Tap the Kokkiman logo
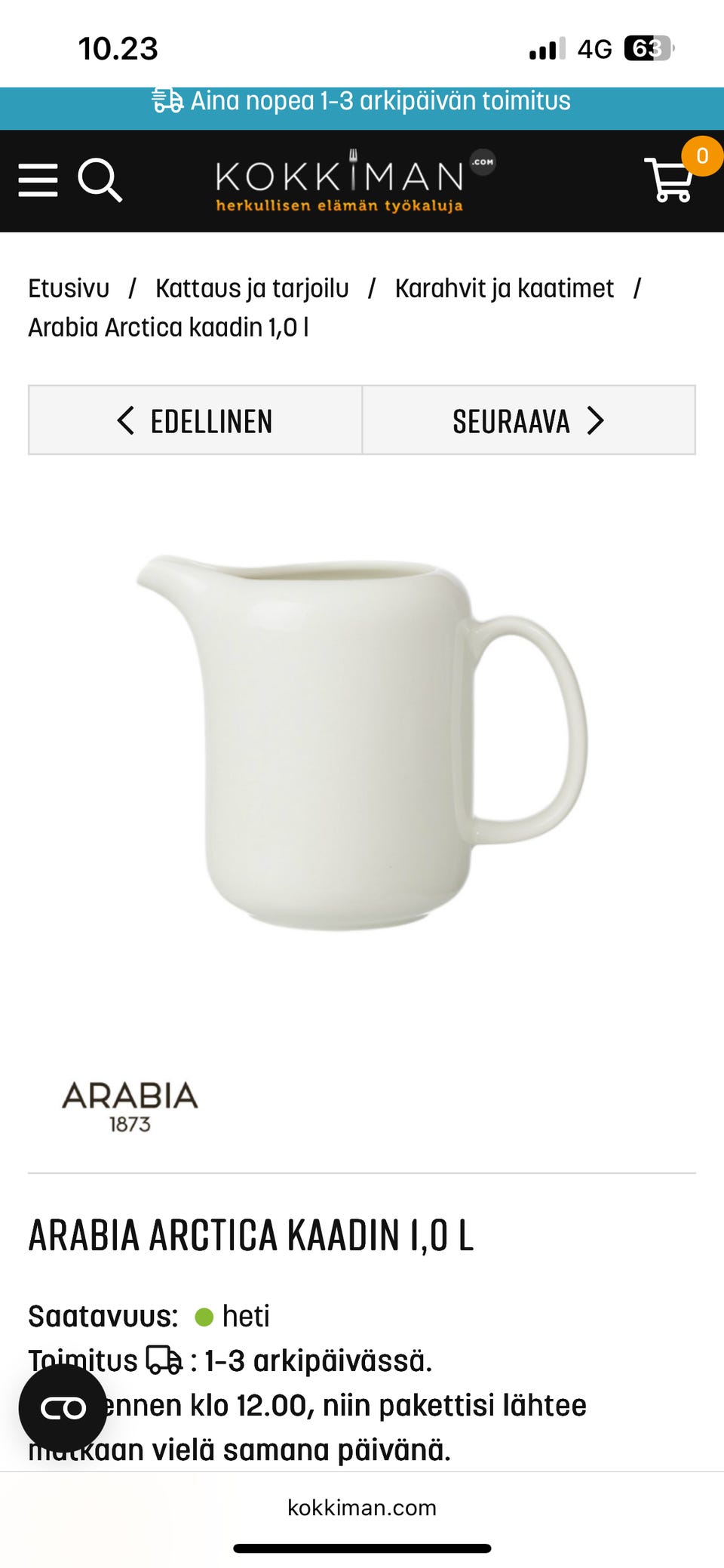724x1568 pixels. pos(354,181)
